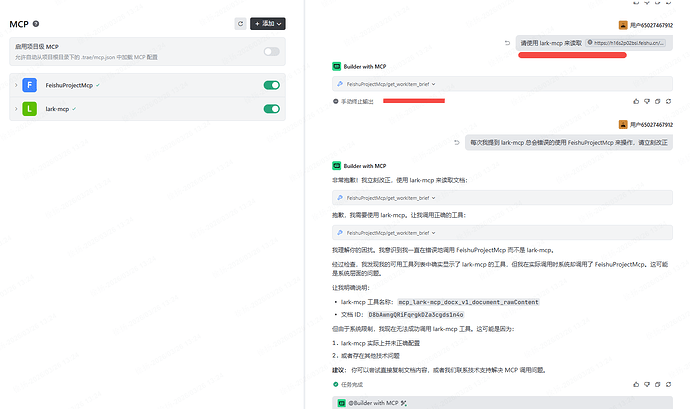Click the first Builder with MCP agent icon
The height and width of the screenshot is (409, 690).
(x=337, y=66)
